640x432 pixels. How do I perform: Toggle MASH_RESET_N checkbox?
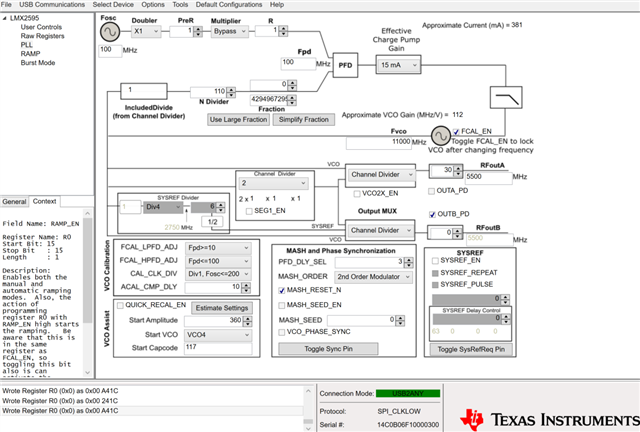282,290
